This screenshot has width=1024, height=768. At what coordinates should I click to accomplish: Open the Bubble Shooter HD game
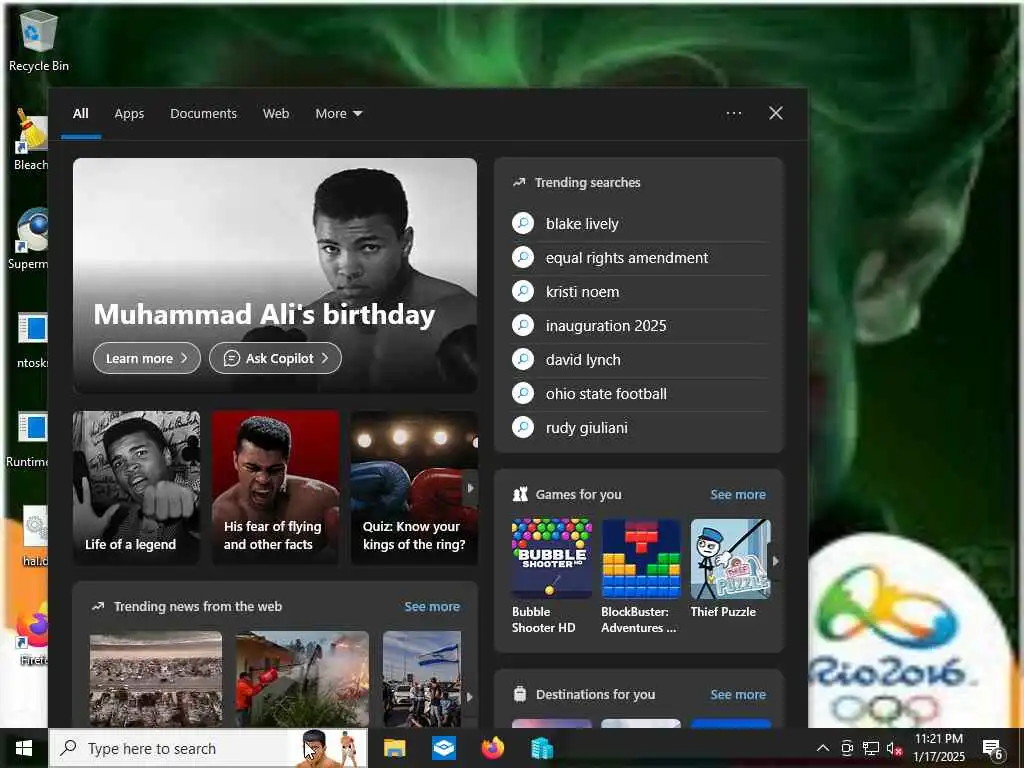click(552, 577)
